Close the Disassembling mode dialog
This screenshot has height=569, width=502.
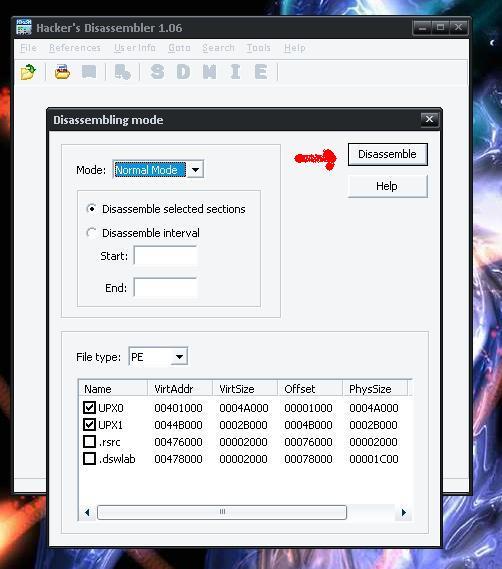point(429,119)
